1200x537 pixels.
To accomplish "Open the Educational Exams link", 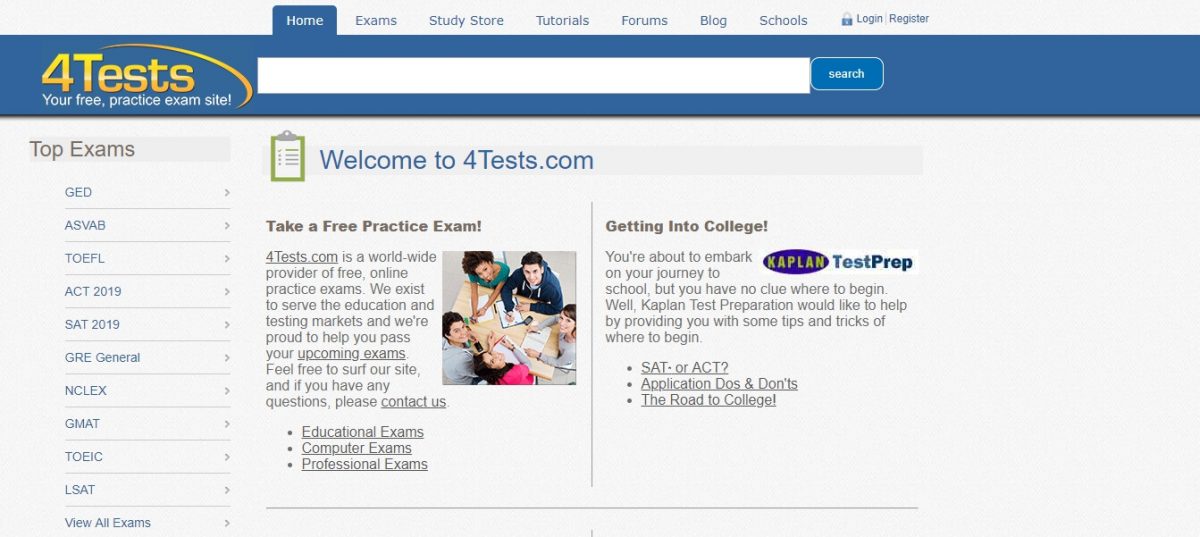I will 363,432.
